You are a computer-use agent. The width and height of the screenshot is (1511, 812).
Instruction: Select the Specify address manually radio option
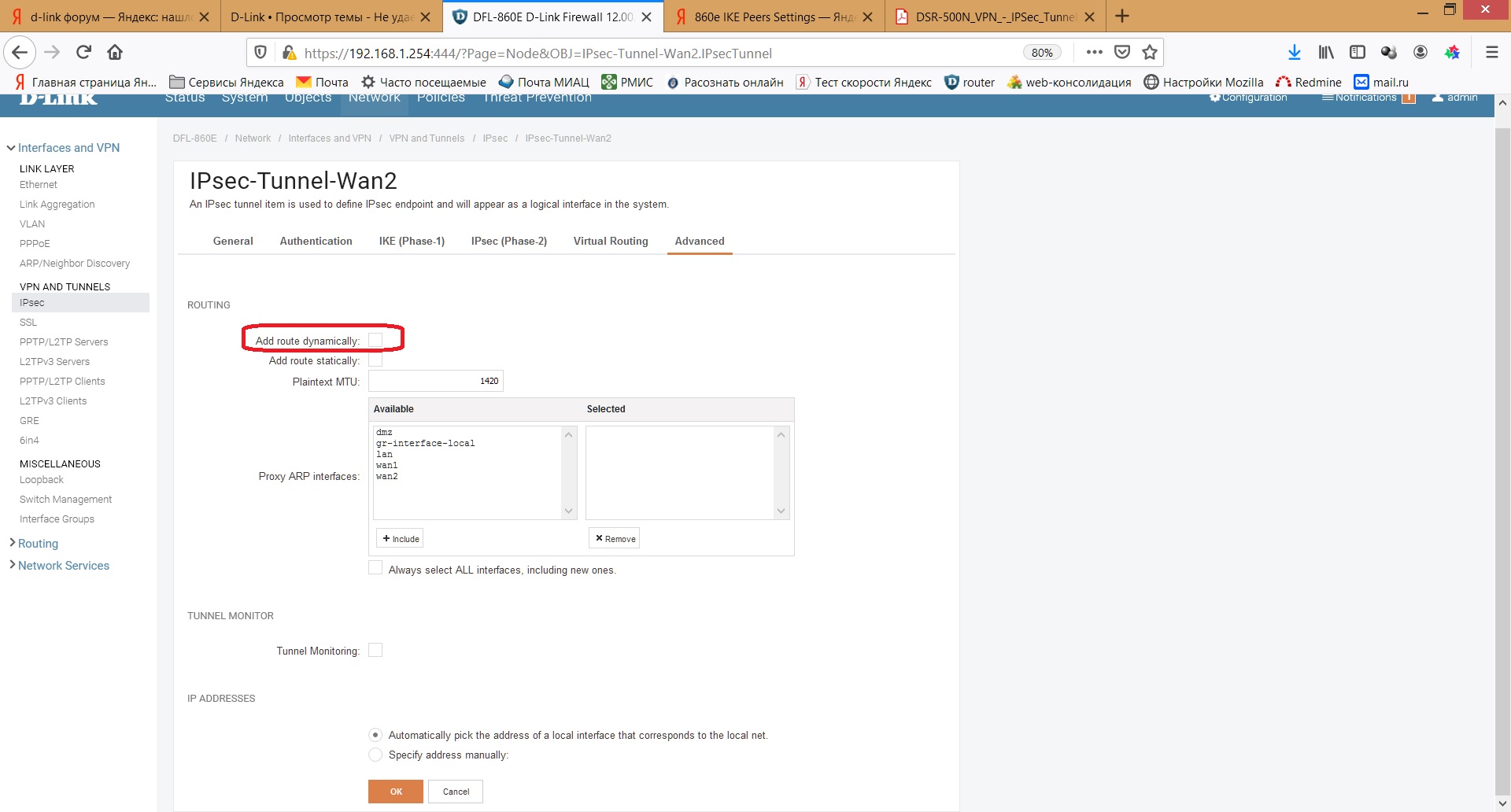pos(375,755)
